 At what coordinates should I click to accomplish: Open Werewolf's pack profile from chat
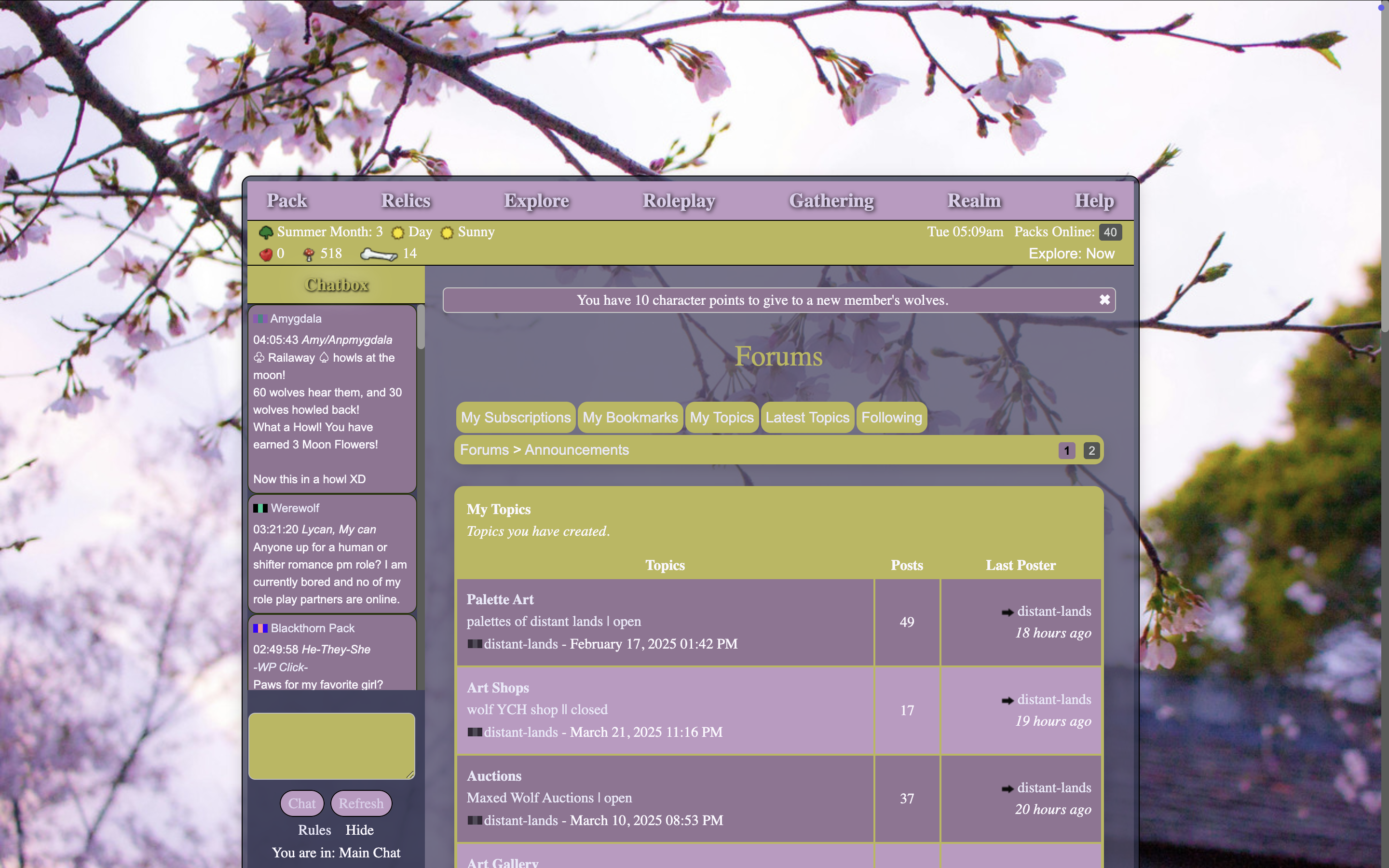(295, 508)
